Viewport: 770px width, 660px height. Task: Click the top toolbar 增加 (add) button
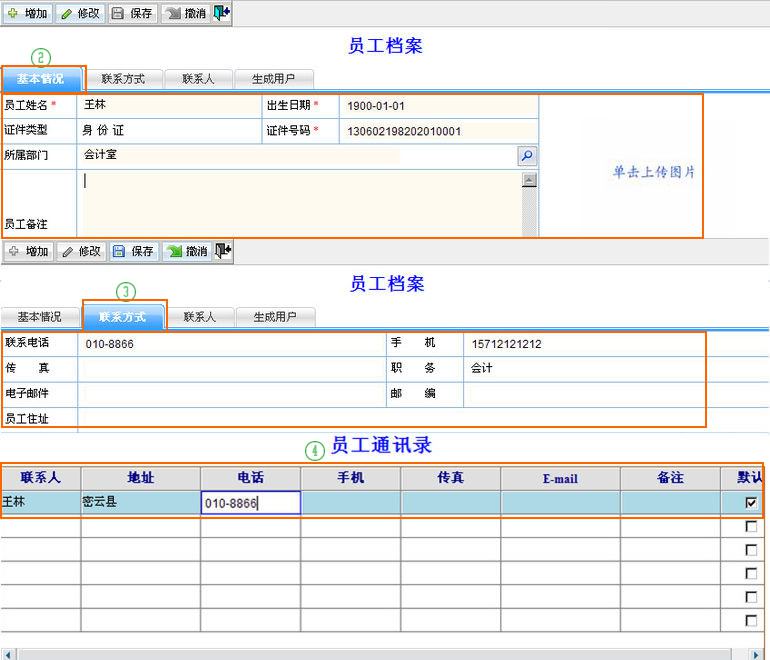(x=27, y=13)
